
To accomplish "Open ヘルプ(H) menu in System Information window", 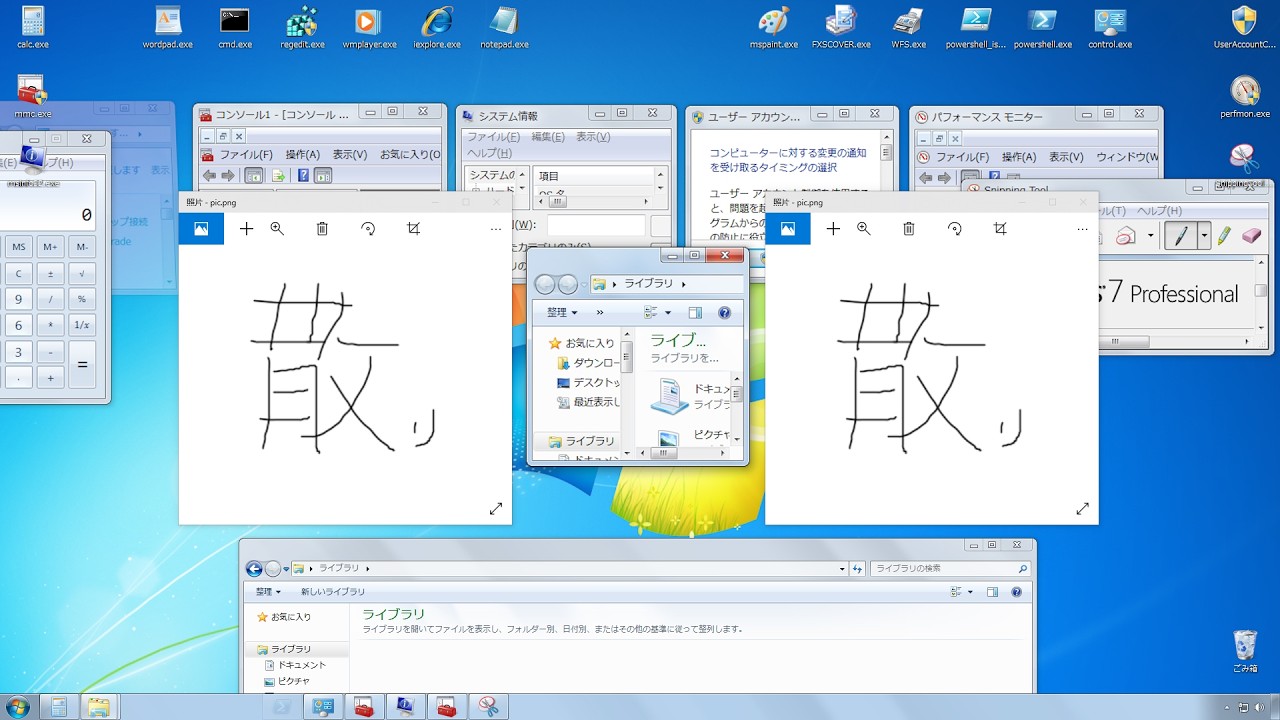I will (490, 153).
